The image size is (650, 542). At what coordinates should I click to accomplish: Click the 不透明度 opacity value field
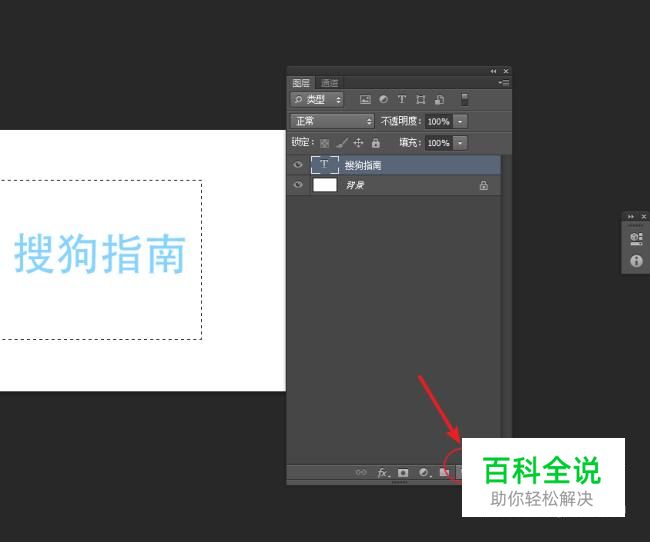439,122
